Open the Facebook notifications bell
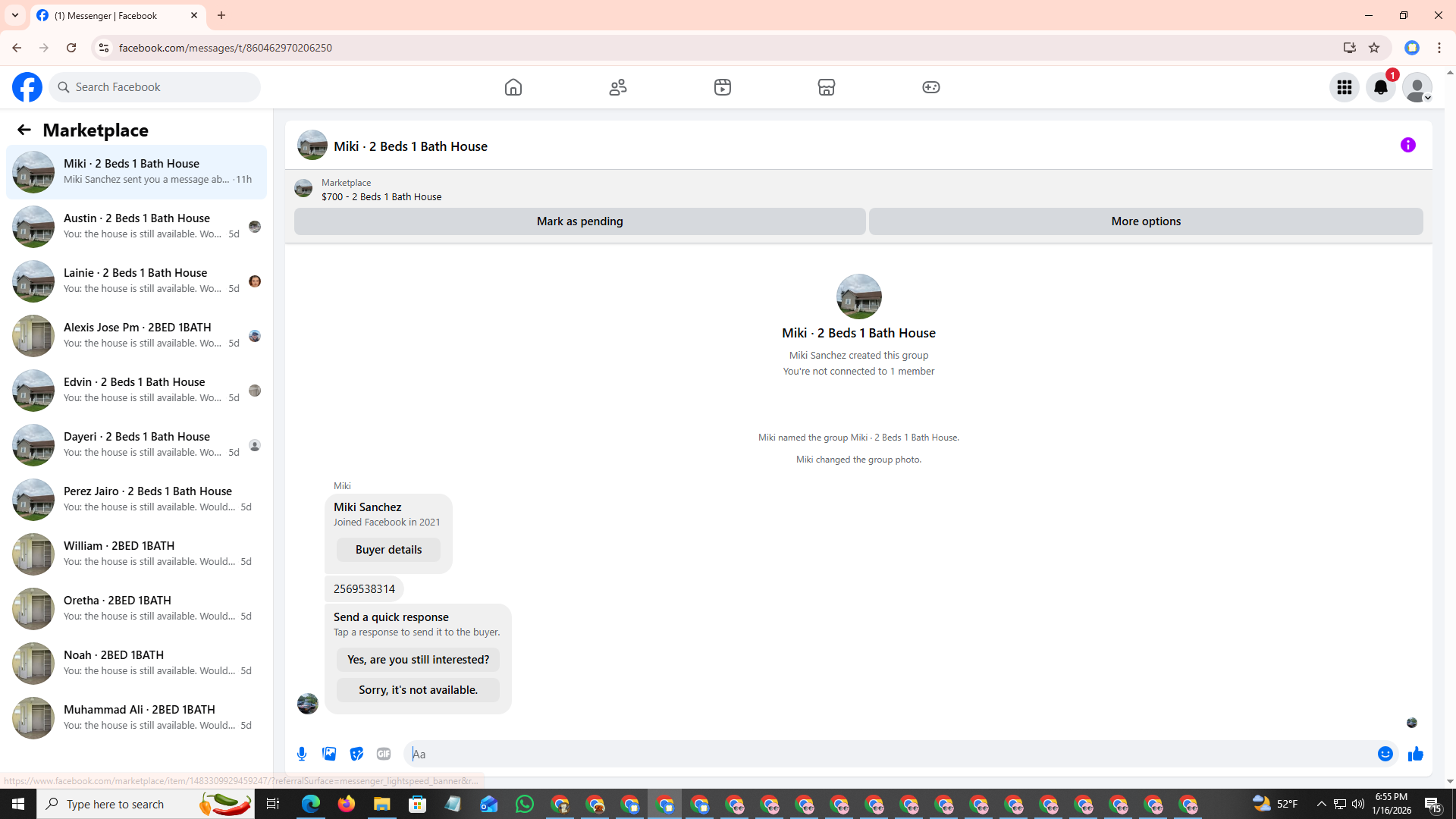 (1380, 87)
